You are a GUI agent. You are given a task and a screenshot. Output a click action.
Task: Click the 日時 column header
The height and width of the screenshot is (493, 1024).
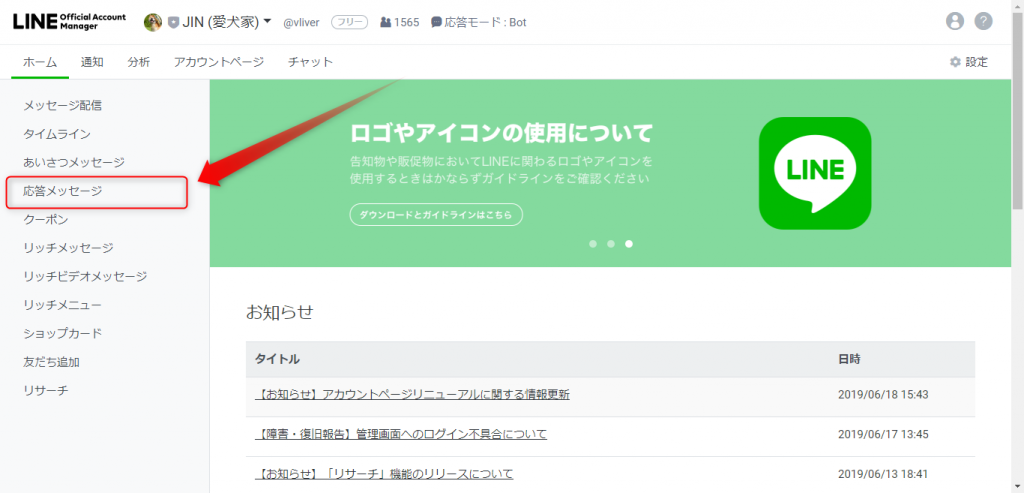849,358
